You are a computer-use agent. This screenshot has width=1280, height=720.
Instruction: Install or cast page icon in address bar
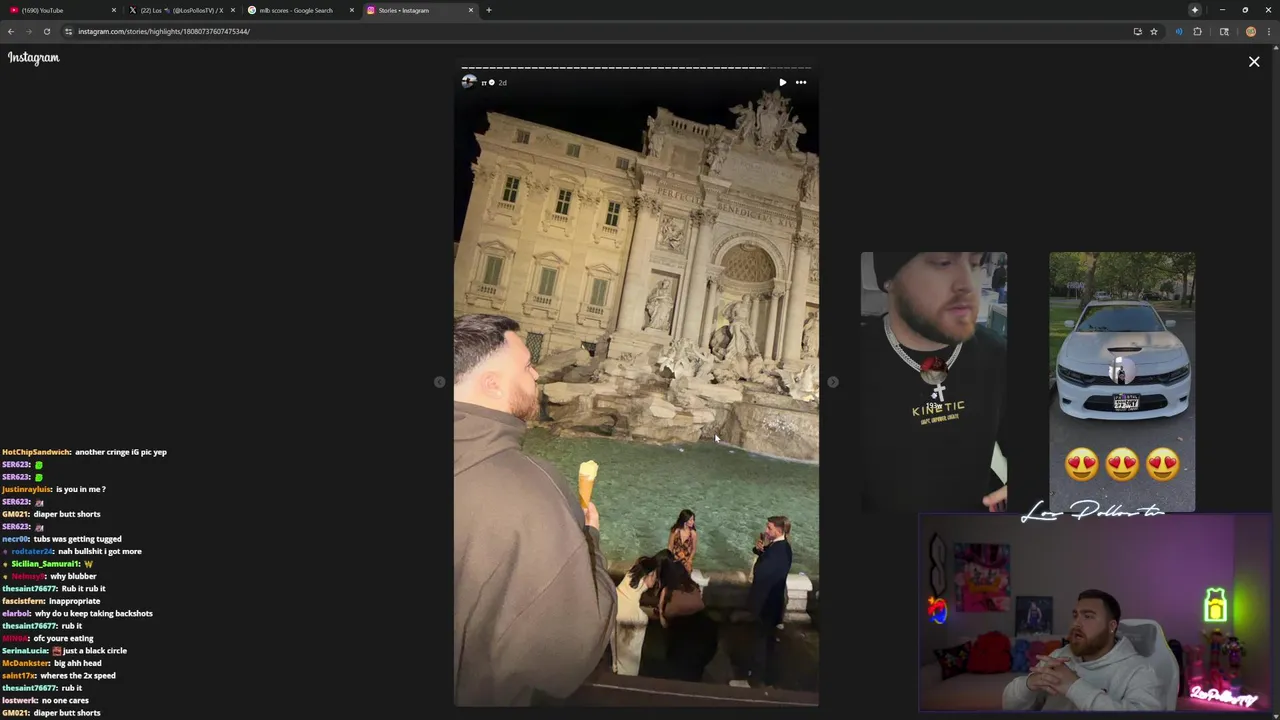point(1137,31)
